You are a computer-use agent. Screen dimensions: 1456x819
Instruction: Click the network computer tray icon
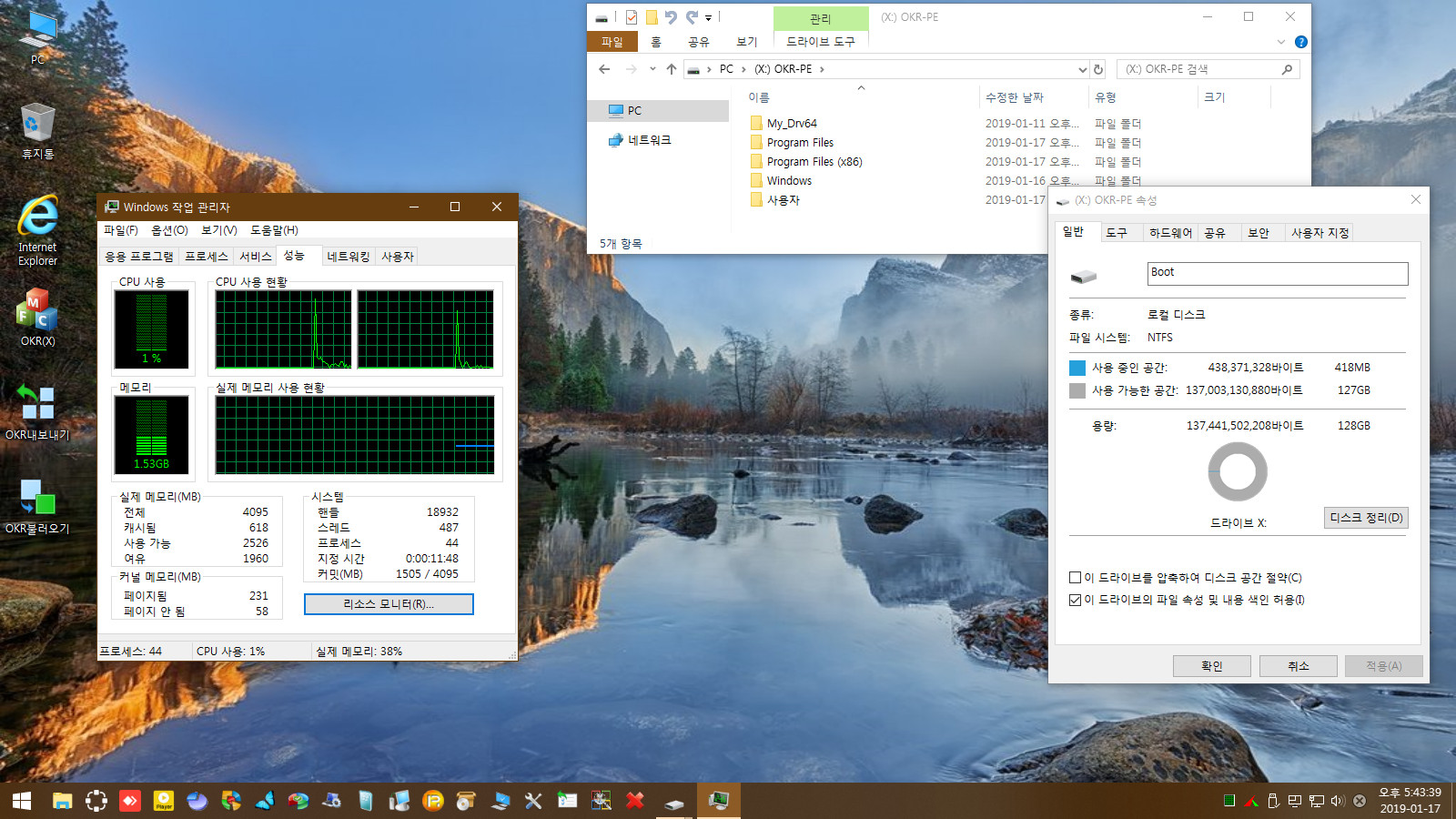(1317, 801)
